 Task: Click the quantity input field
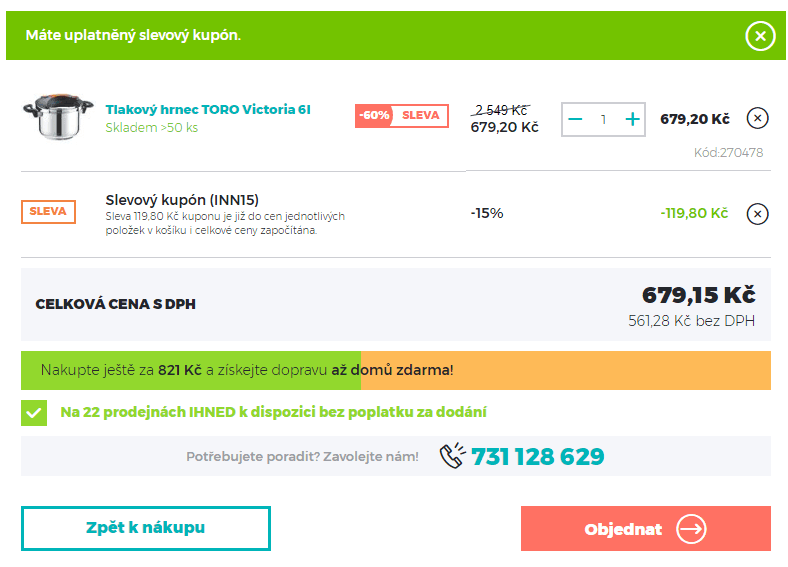tap(603, 119)
